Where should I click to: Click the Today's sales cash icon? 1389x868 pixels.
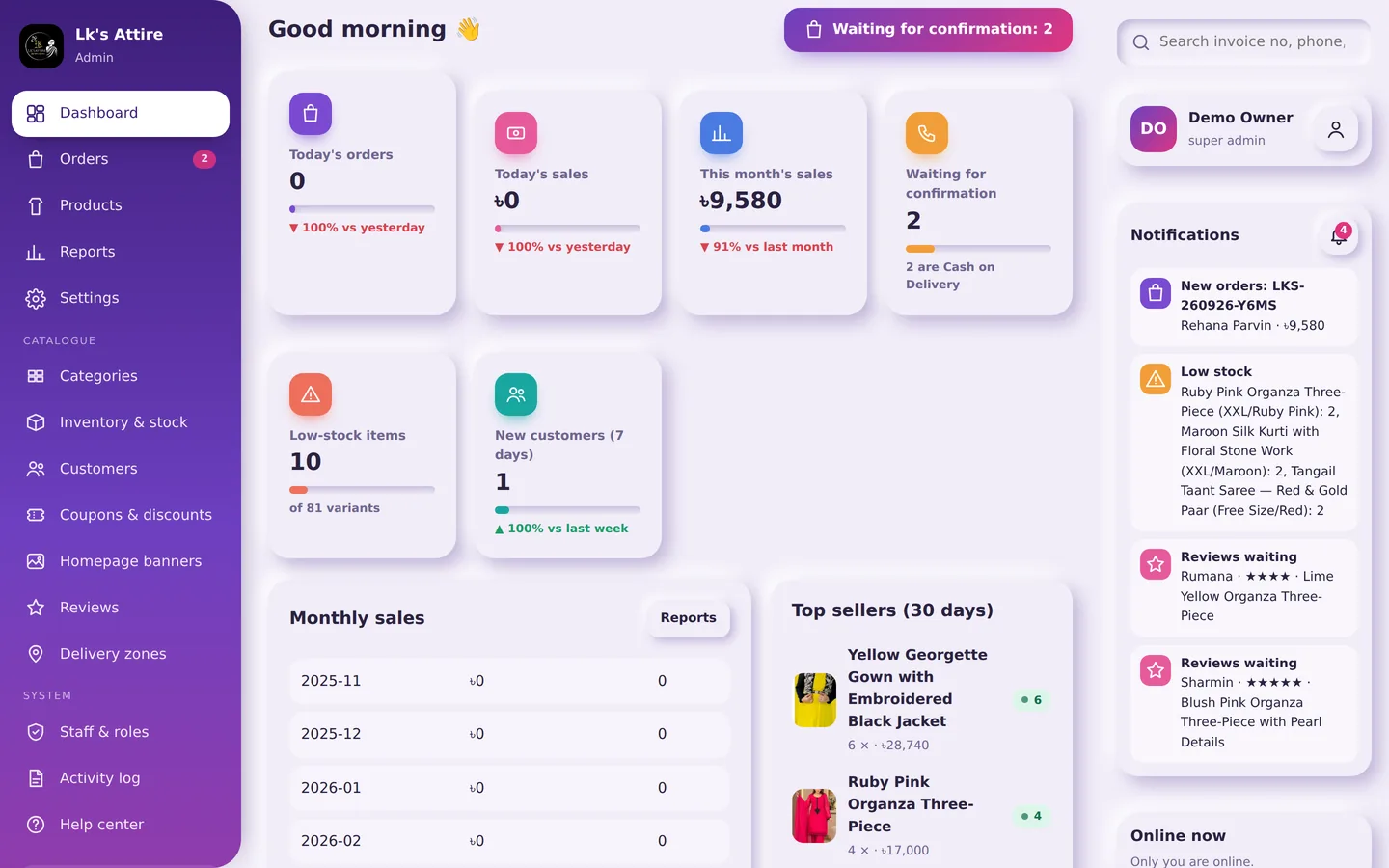pyautogui.click(x=516, y=133)
